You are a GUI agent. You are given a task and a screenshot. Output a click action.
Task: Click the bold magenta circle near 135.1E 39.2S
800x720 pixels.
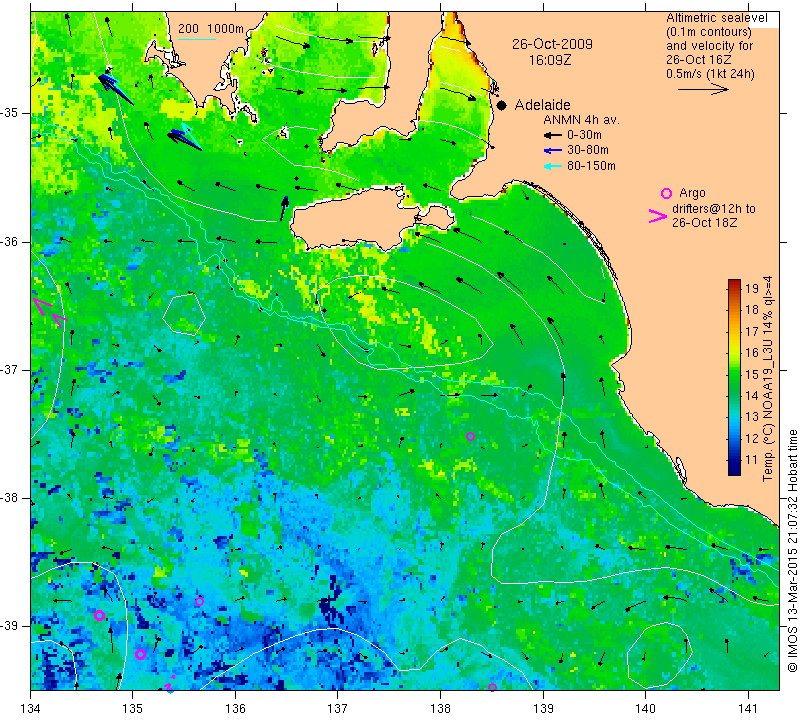click(140, 654)
